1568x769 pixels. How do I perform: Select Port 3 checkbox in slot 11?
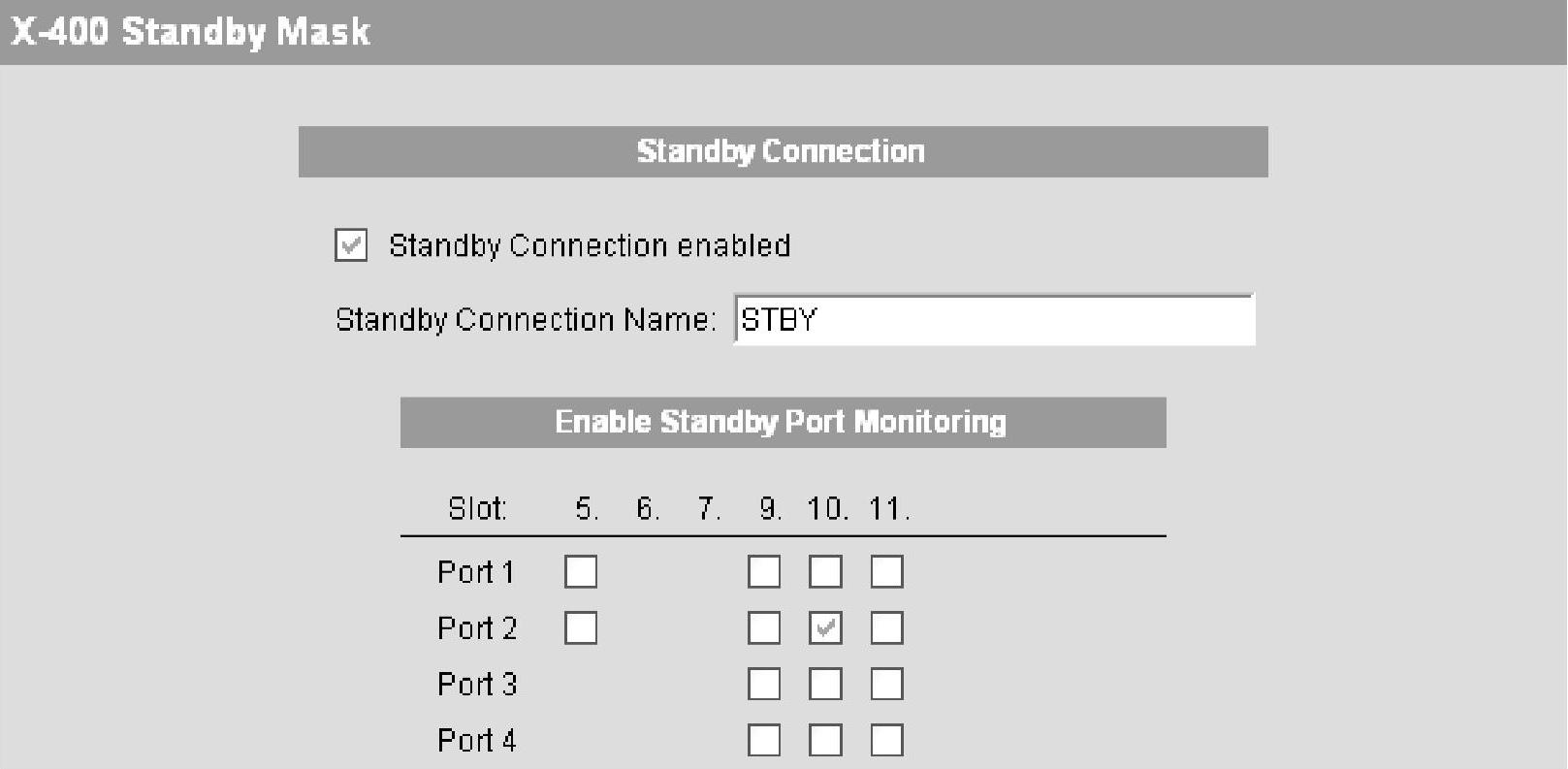(x=886, y=685)
